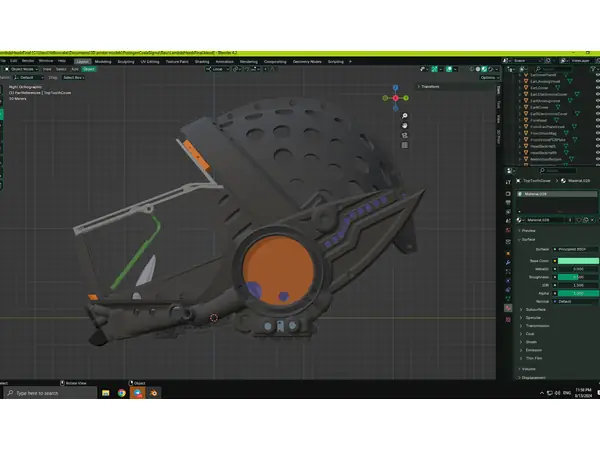Toggle the camera view icon in viewport
The width and height of the screenshot is (600, 450).
pos(404,135)
